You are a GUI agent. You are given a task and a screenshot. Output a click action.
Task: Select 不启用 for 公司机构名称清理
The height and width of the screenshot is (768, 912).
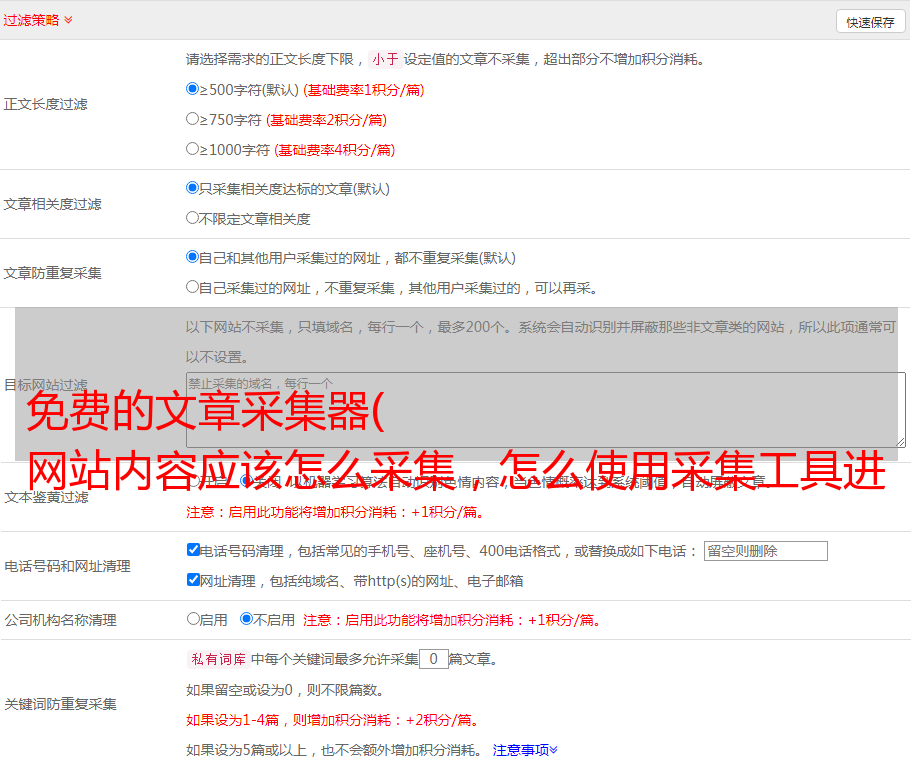point(247,618)
